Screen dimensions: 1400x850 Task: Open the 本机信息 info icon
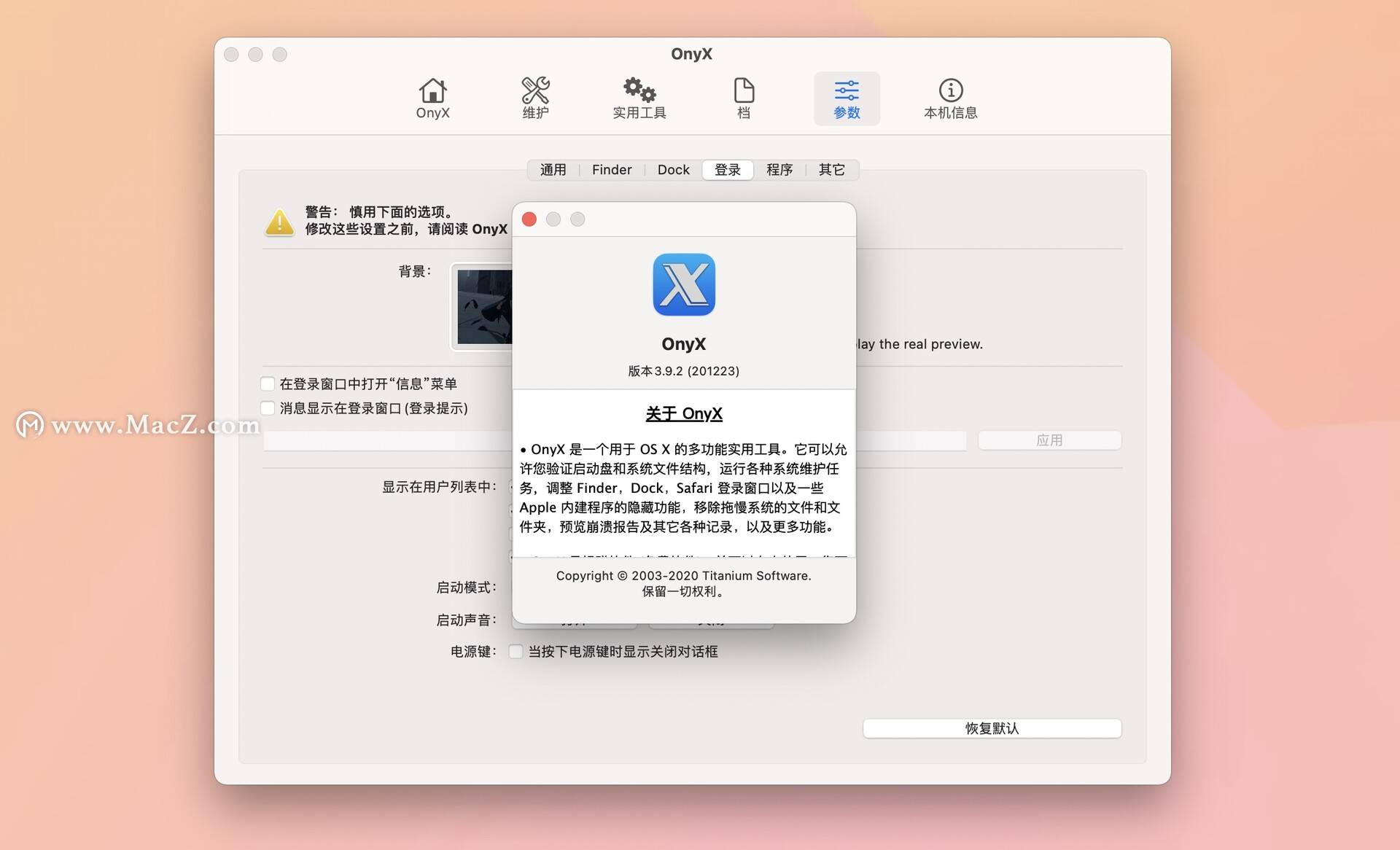(x=950, y=98)
